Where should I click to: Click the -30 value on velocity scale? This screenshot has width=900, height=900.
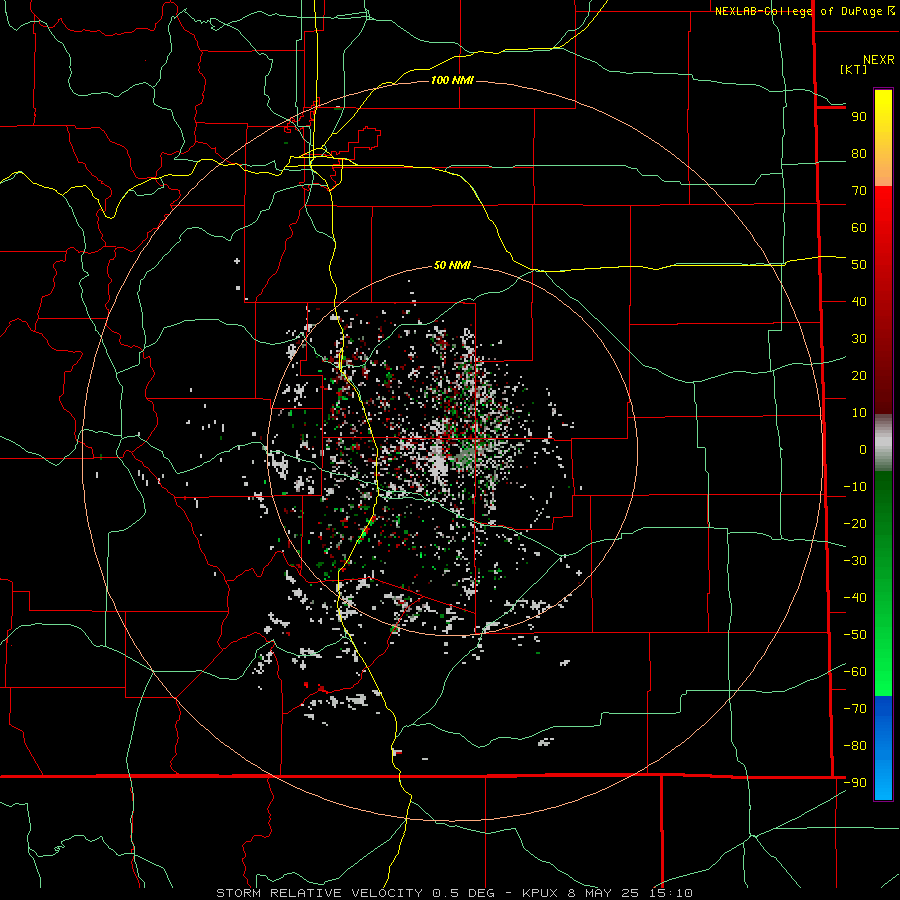[855, 561]
